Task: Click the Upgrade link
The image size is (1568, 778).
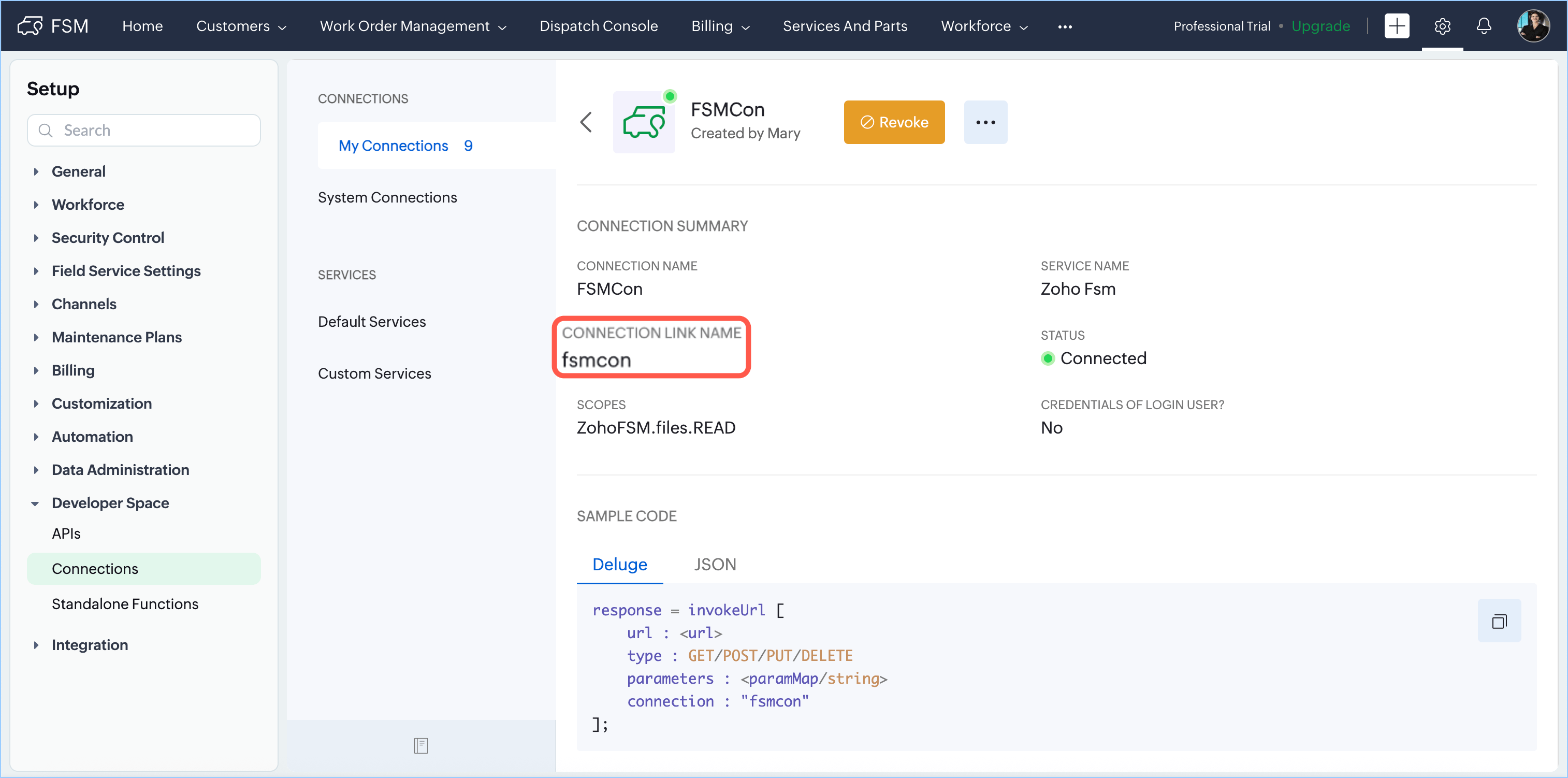Action: tap(1320, 26)
